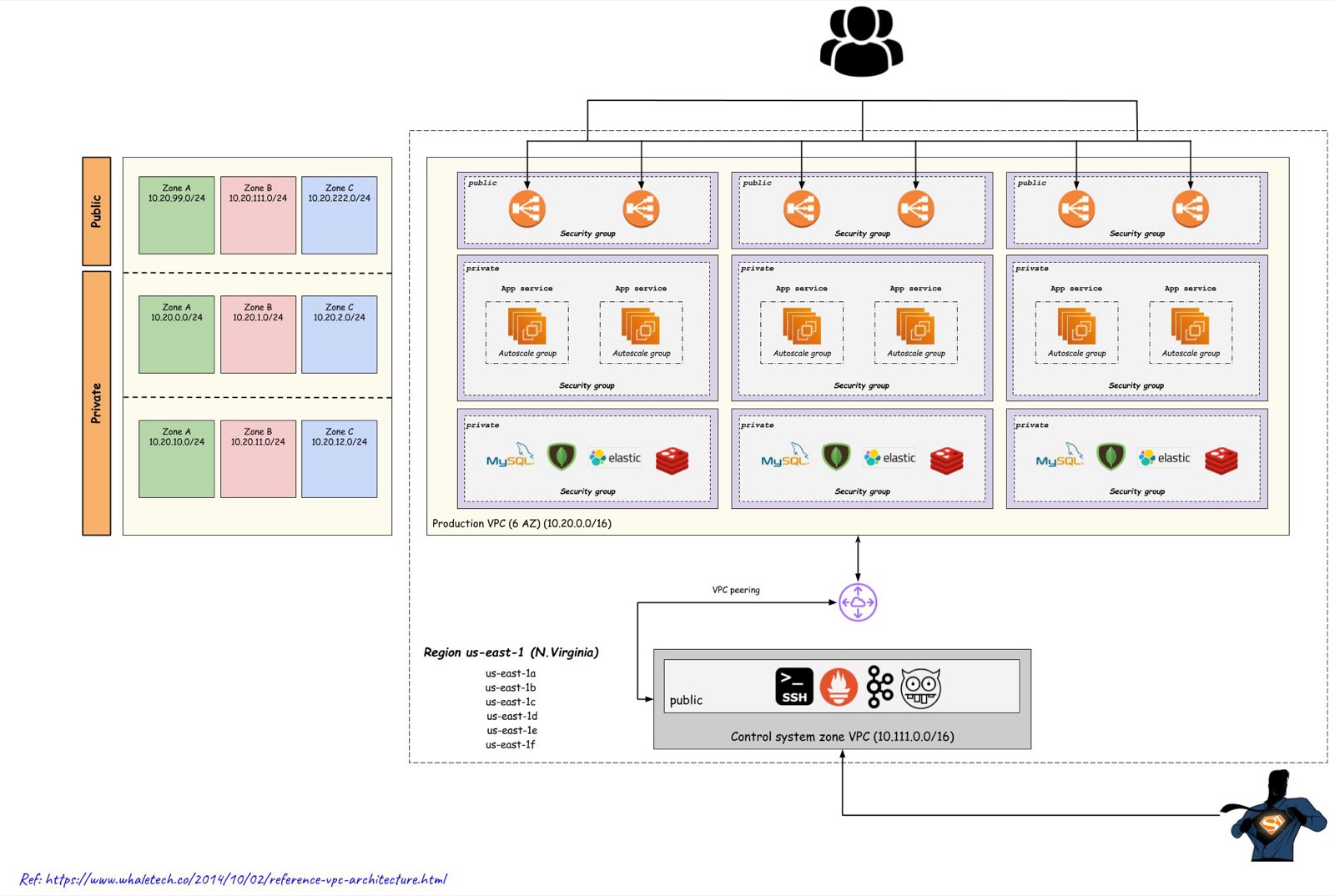The image size is (1335, 896).
Task: Click the "VPC peering" label
Action: (x=736, y=590)
